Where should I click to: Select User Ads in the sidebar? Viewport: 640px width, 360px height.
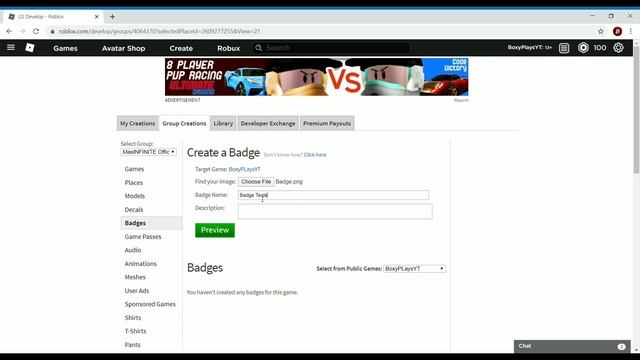137,291
